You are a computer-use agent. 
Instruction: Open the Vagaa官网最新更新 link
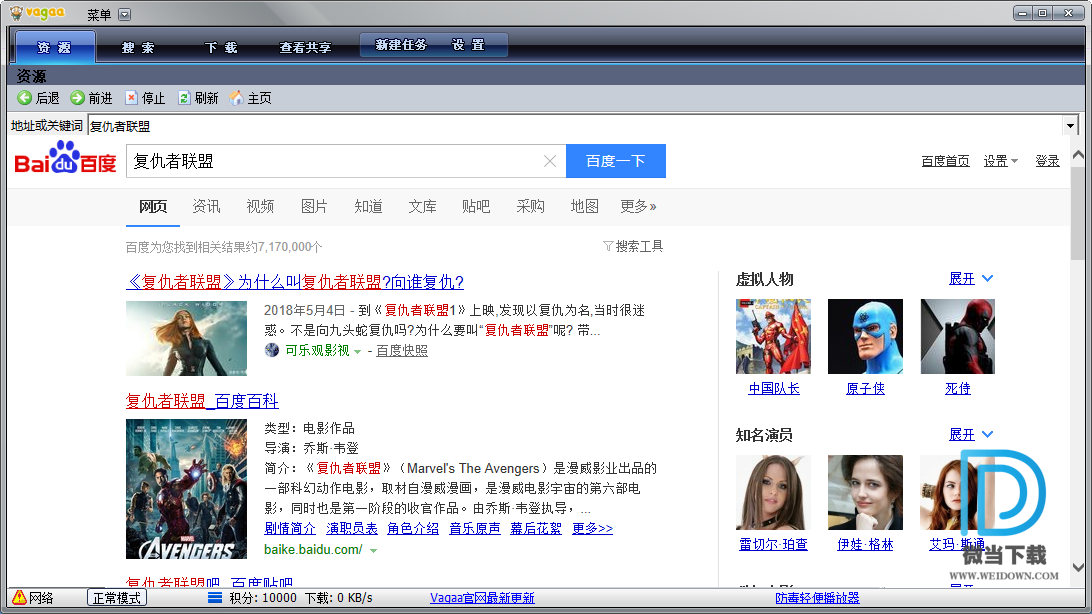point(482,598)
